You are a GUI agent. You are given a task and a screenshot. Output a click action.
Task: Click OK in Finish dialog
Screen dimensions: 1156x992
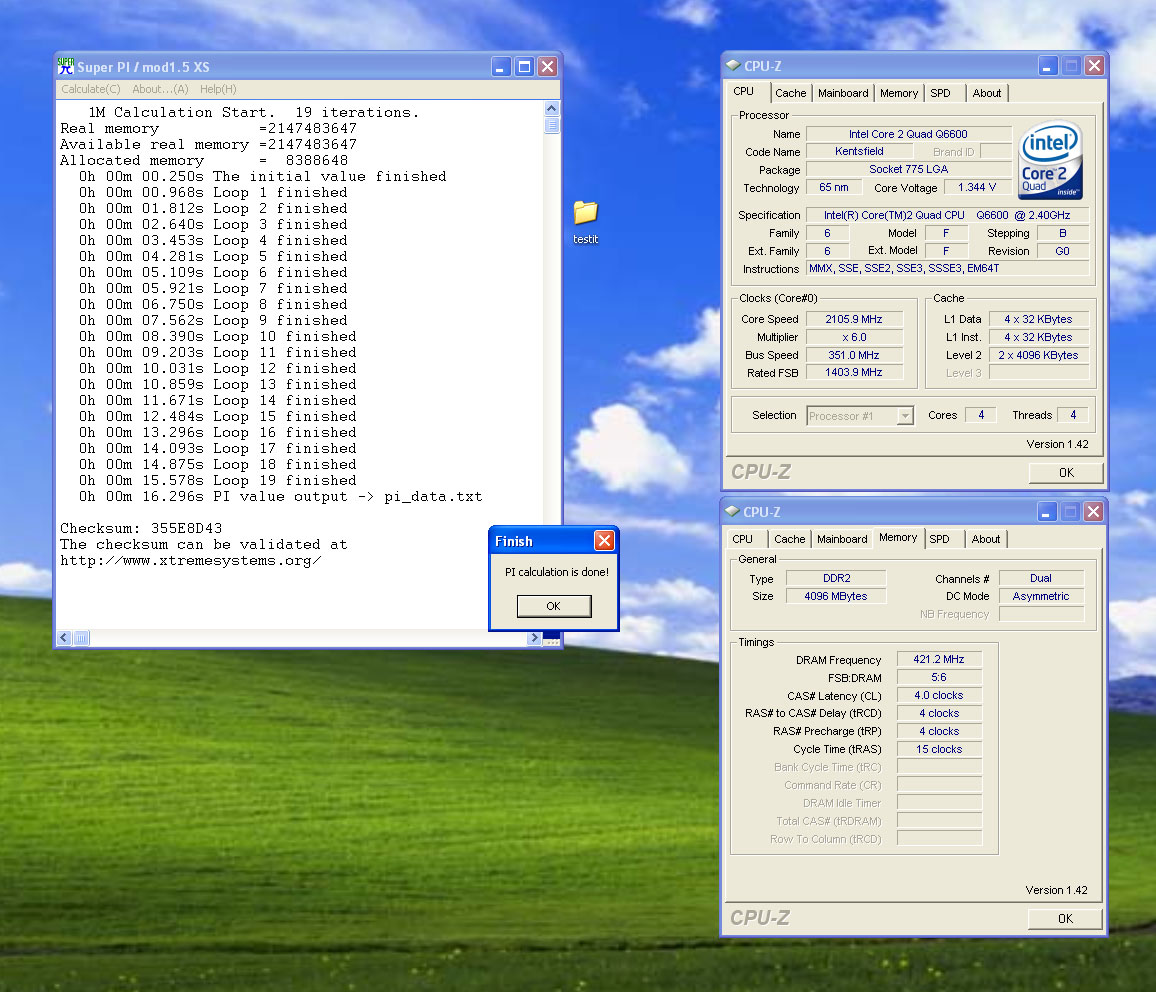554,606
